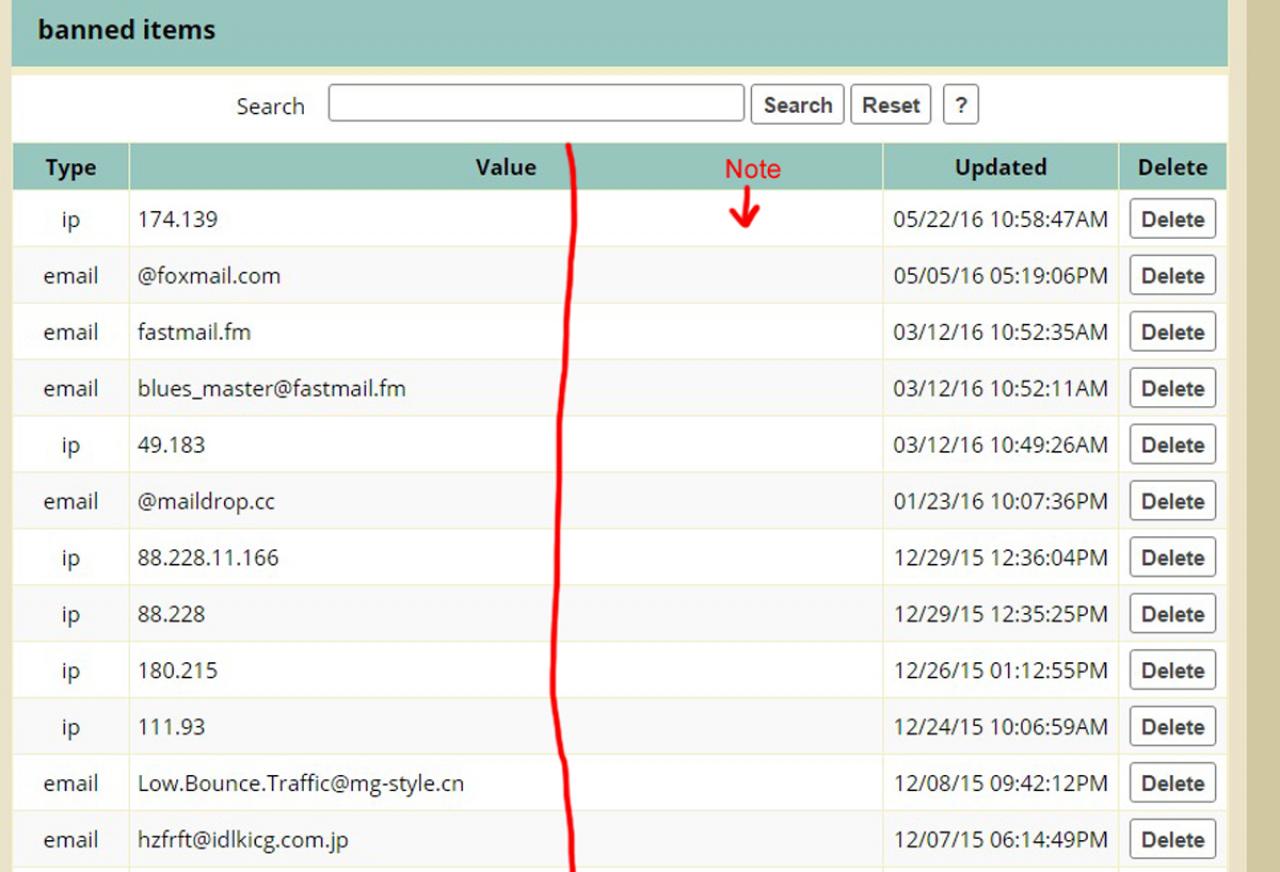Remove the hzfrft@idlkicg.com.jp ban
The width and height of the screenshot is (1280, 872).
point(1172,840)
